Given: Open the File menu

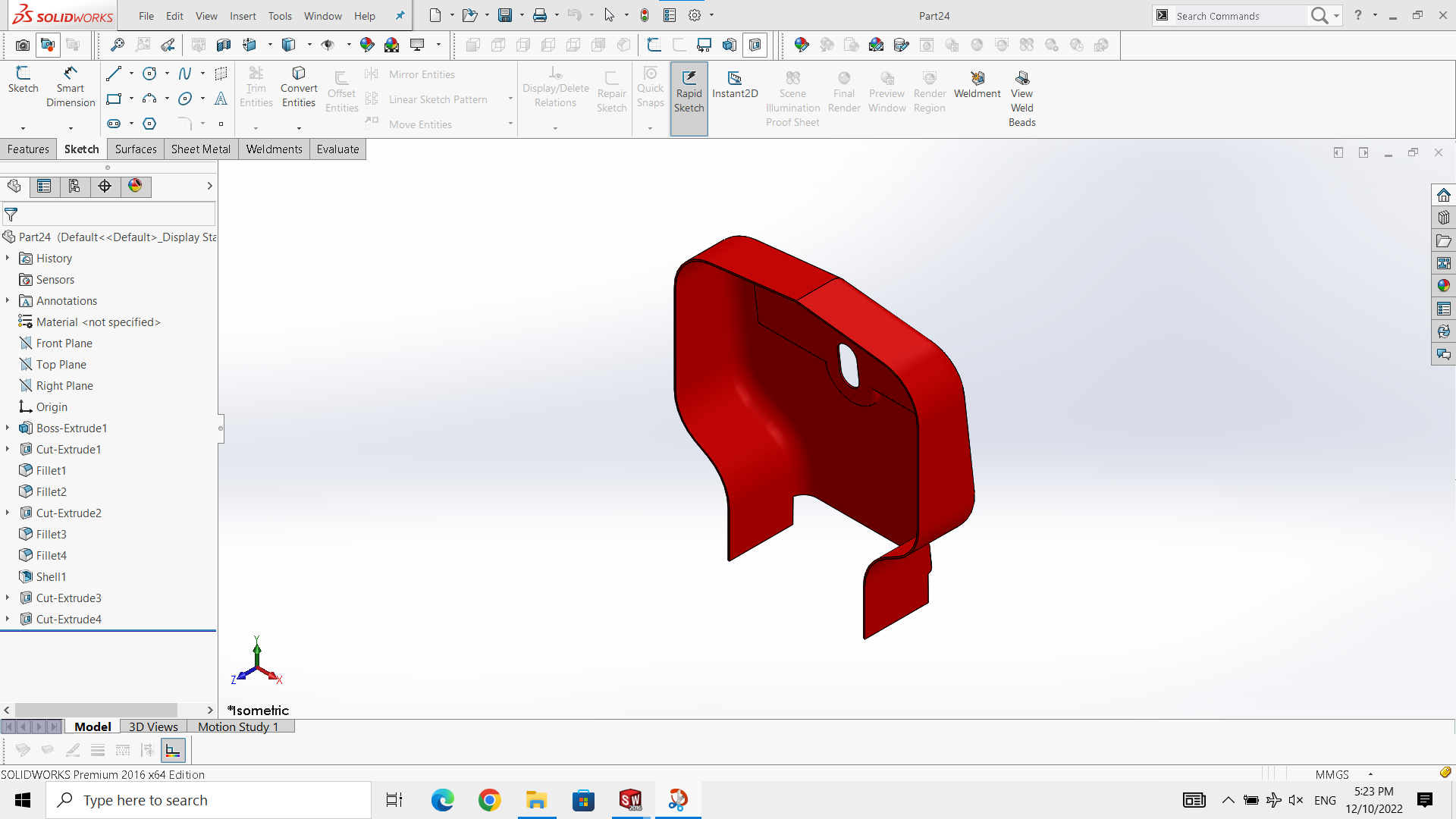Looking at the screenshot, I should pos(146,16).
